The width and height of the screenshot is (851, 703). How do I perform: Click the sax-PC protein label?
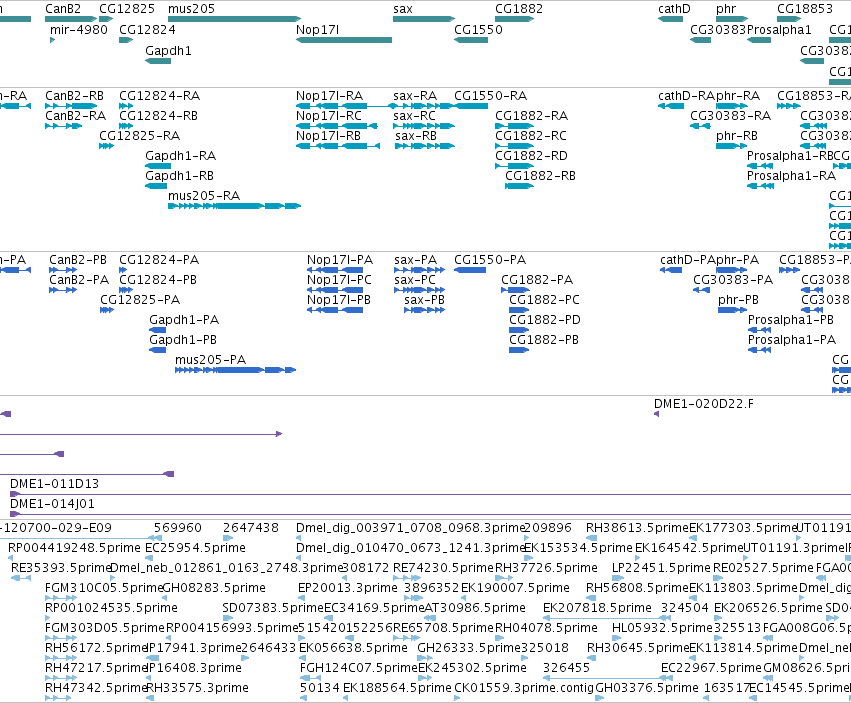(415, 280)
